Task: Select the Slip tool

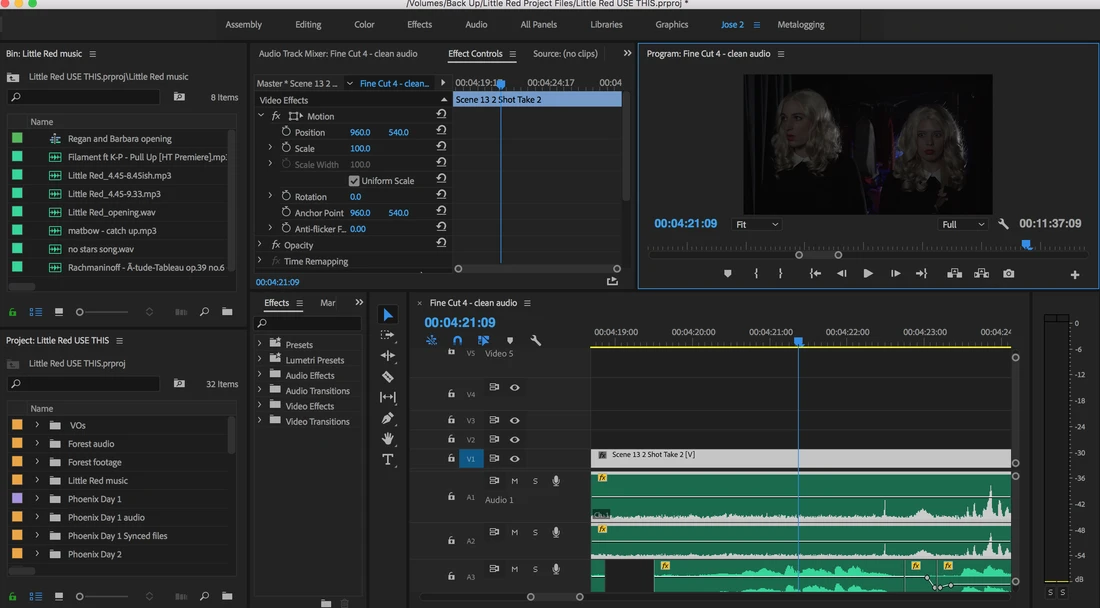Action: 387,397
